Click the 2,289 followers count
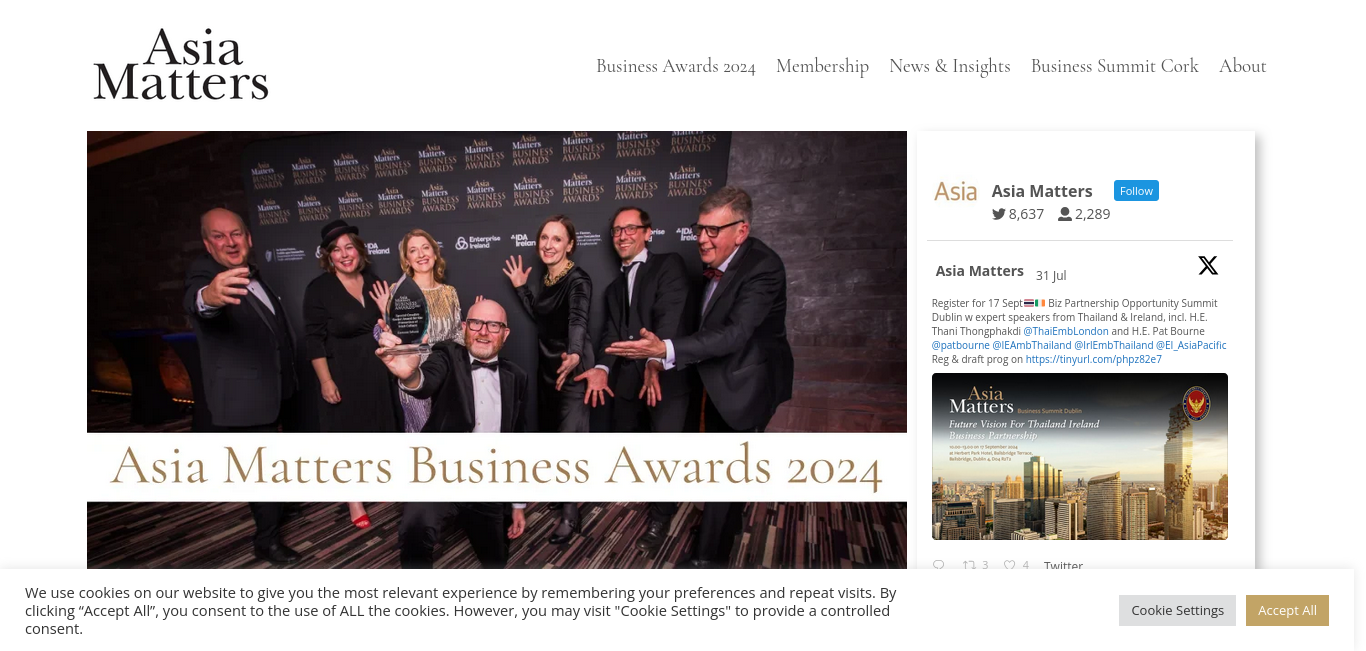This screenshot has width=1366, height=651. [x=1092, y=214]
